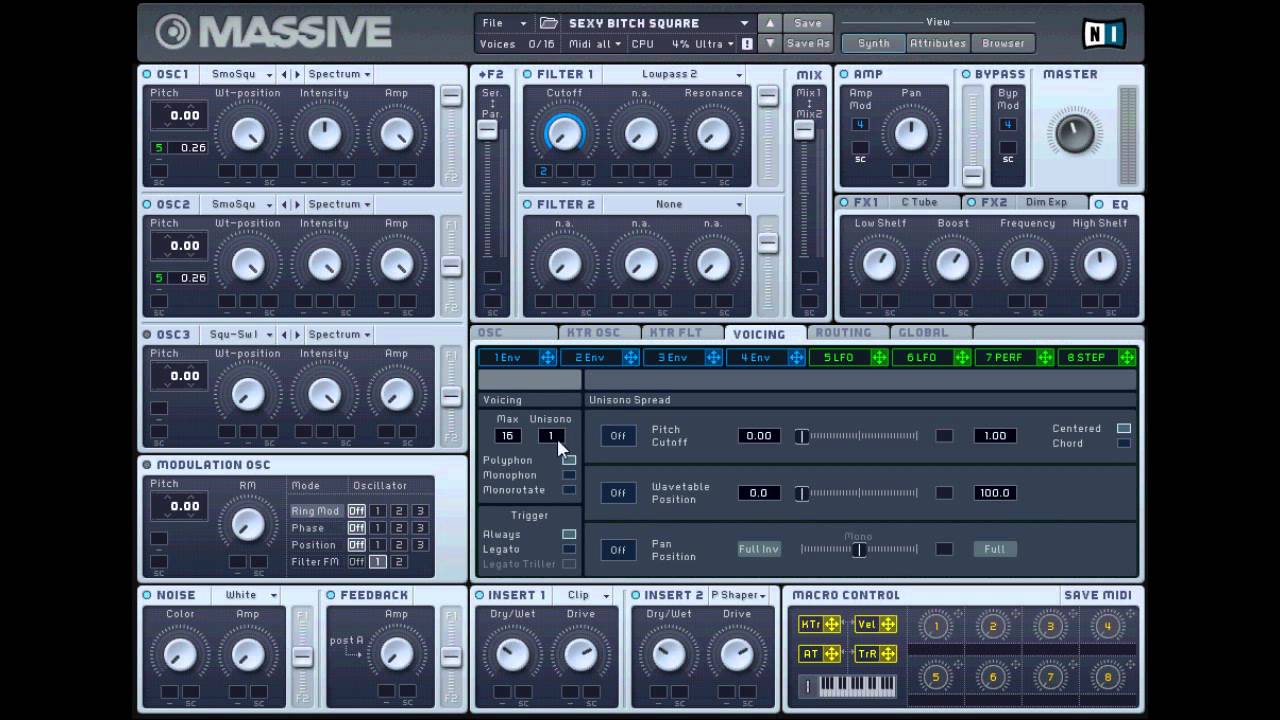Open the Ultra quality dropdown
The width and height of the screenshot is (1280, 720).
click(714, 44)
